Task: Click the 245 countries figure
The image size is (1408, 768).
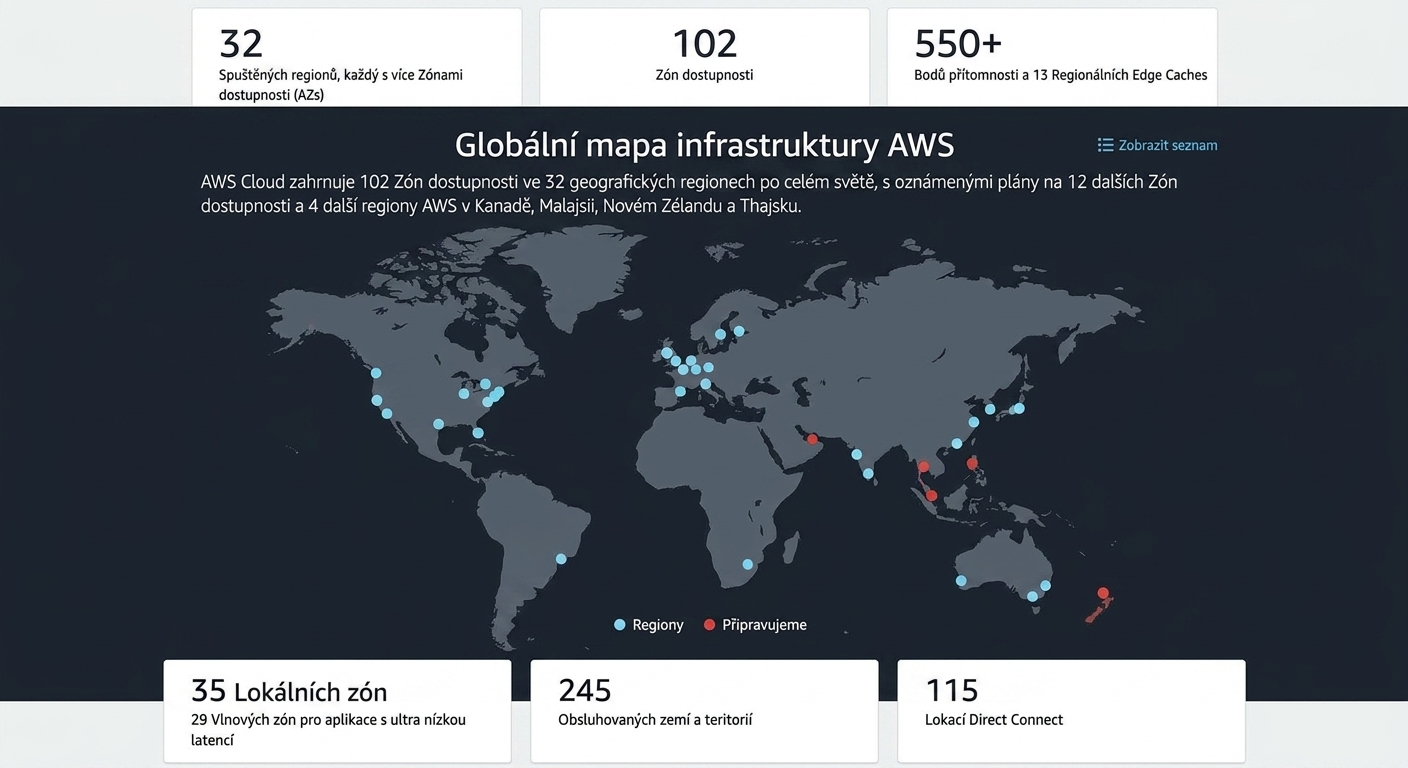Action: click(585, 691)
